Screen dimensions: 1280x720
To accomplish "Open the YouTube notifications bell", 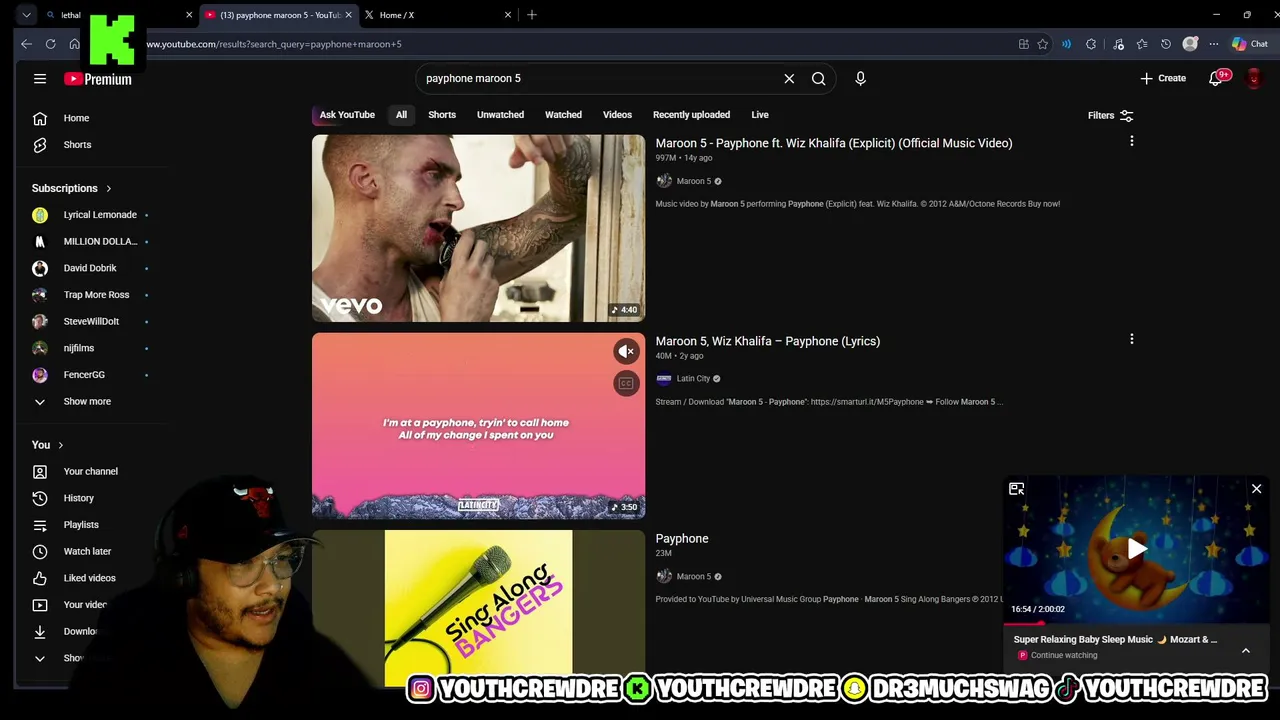I will [1217, 78].
